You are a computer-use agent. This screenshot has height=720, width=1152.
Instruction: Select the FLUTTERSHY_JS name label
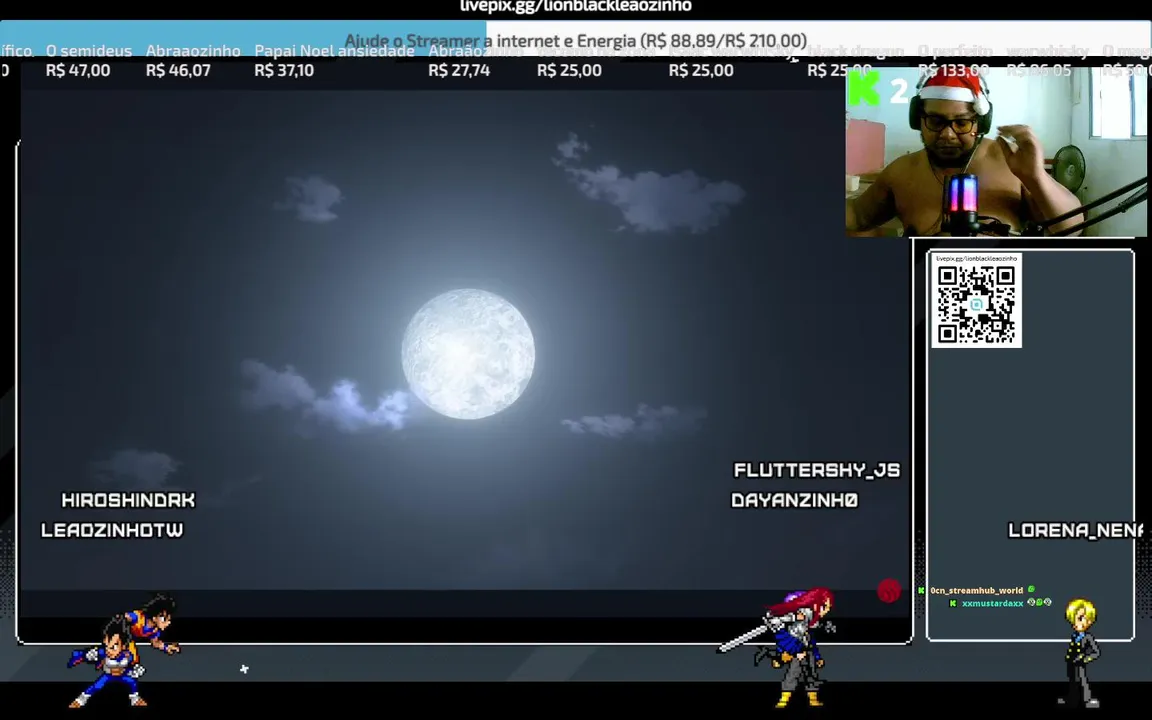point(816,470)
